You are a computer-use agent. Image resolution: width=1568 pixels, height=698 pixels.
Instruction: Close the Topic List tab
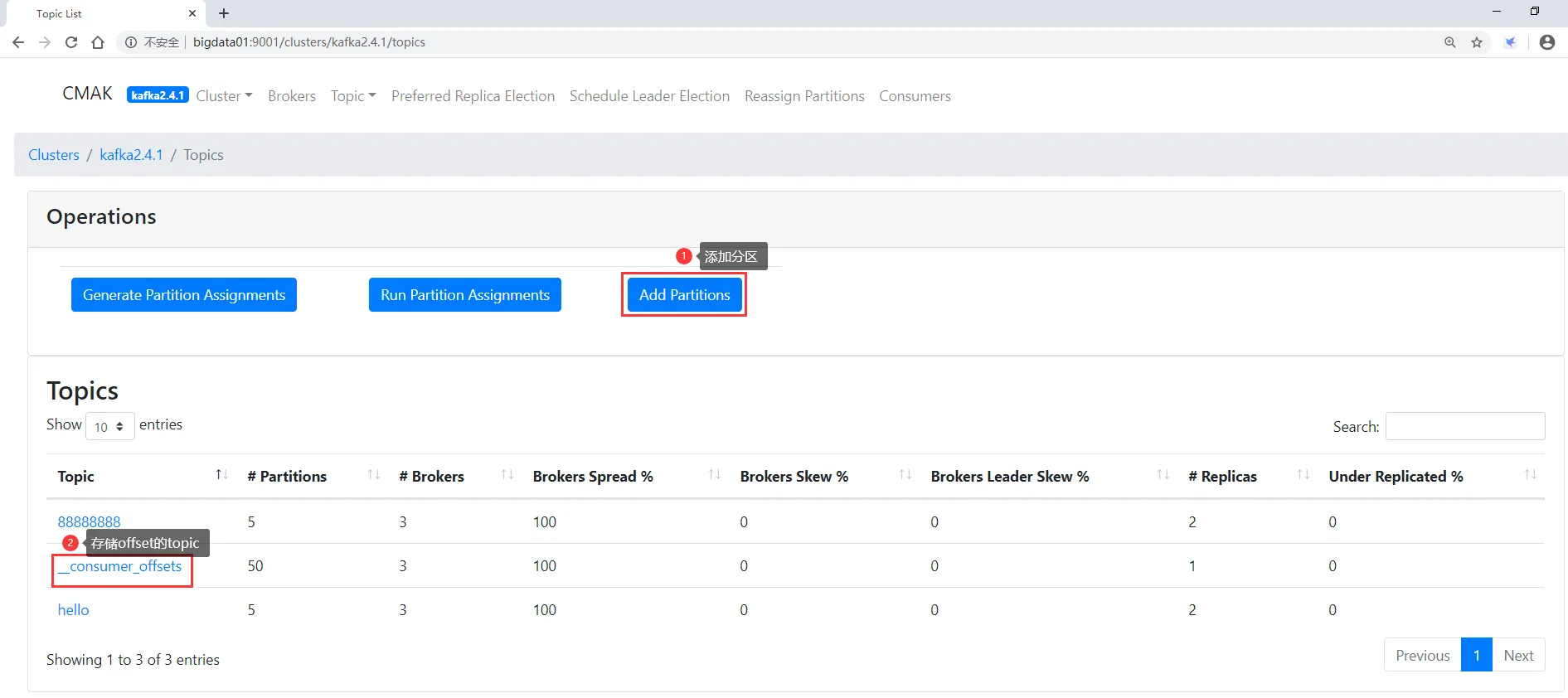click(x=192, y=13)
